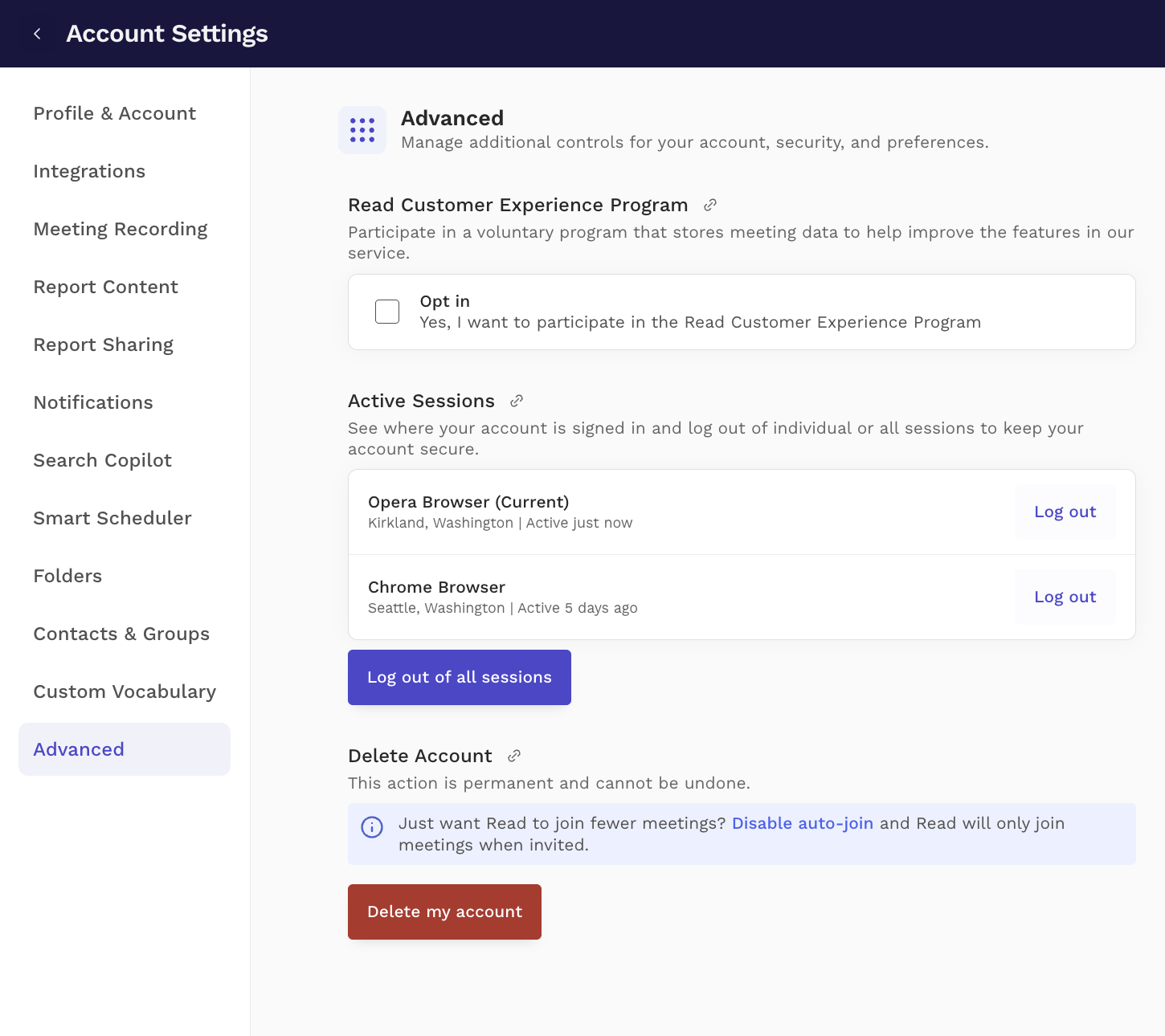Select Report Sharing in the sidebar

tap(103, 345)
